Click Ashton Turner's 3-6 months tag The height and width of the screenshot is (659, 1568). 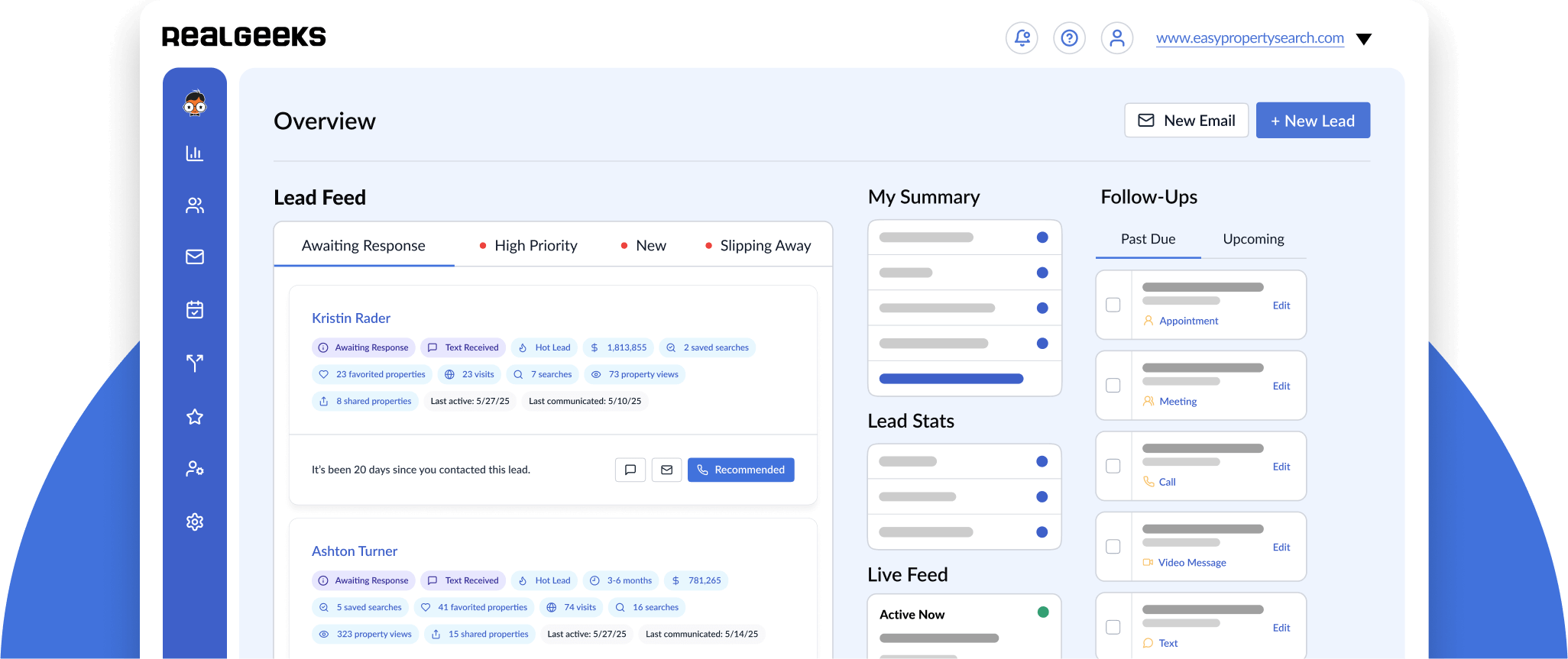click(x=621, y=580)
